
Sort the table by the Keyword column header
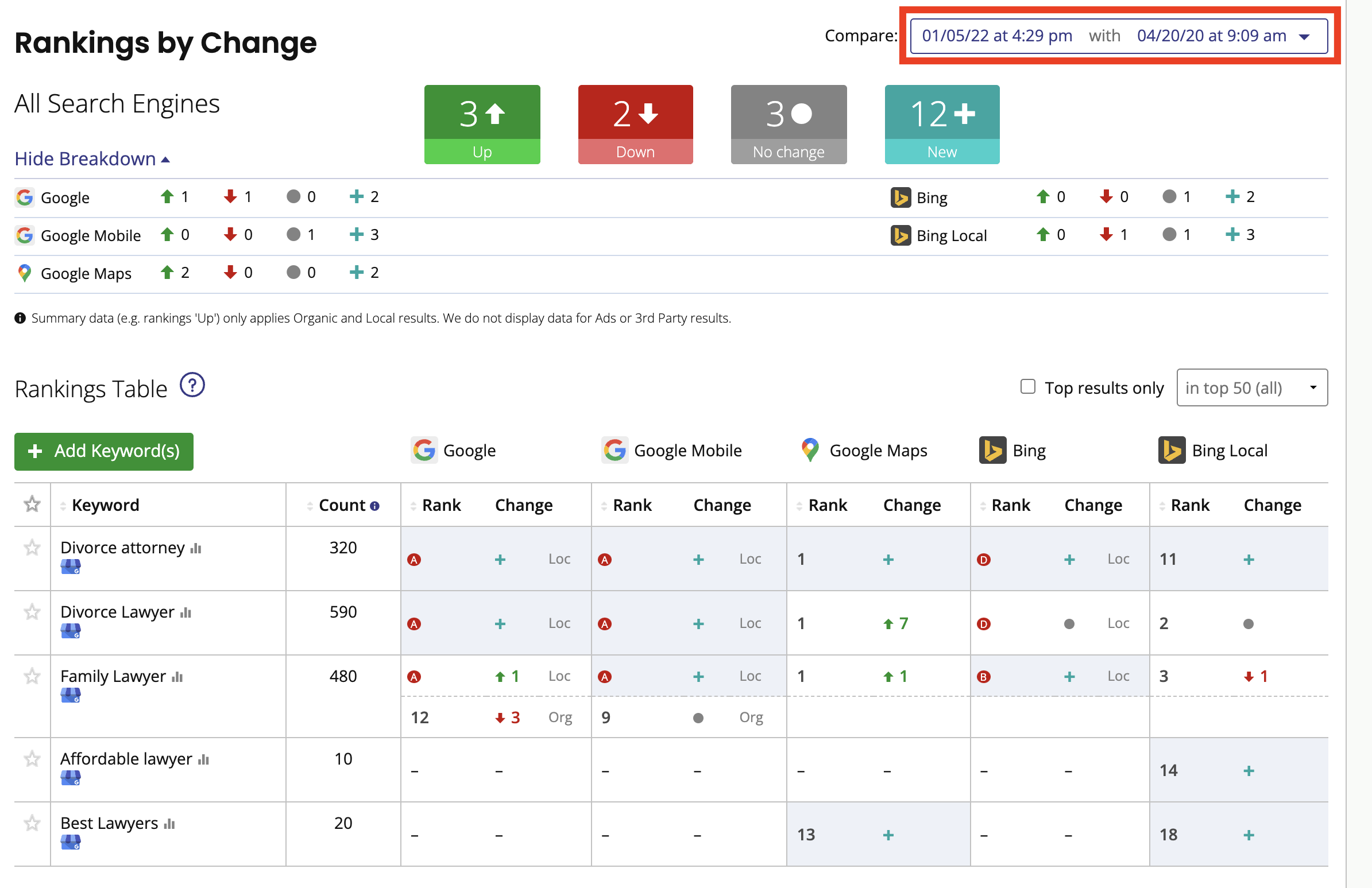[105, 505]
